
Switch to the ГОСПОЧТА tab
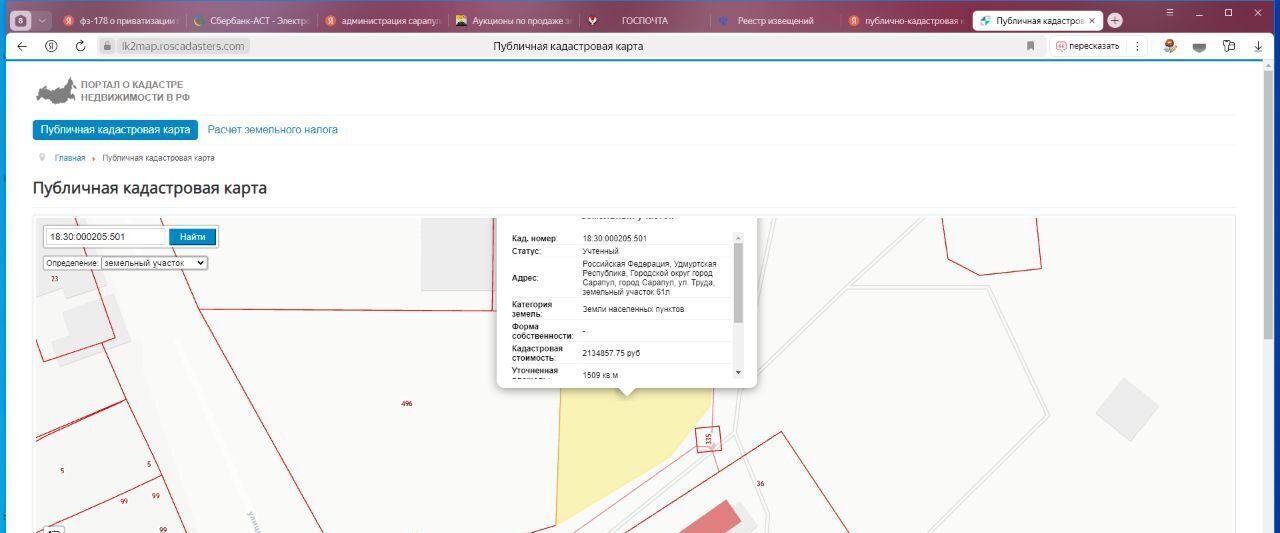coord(644,20)
